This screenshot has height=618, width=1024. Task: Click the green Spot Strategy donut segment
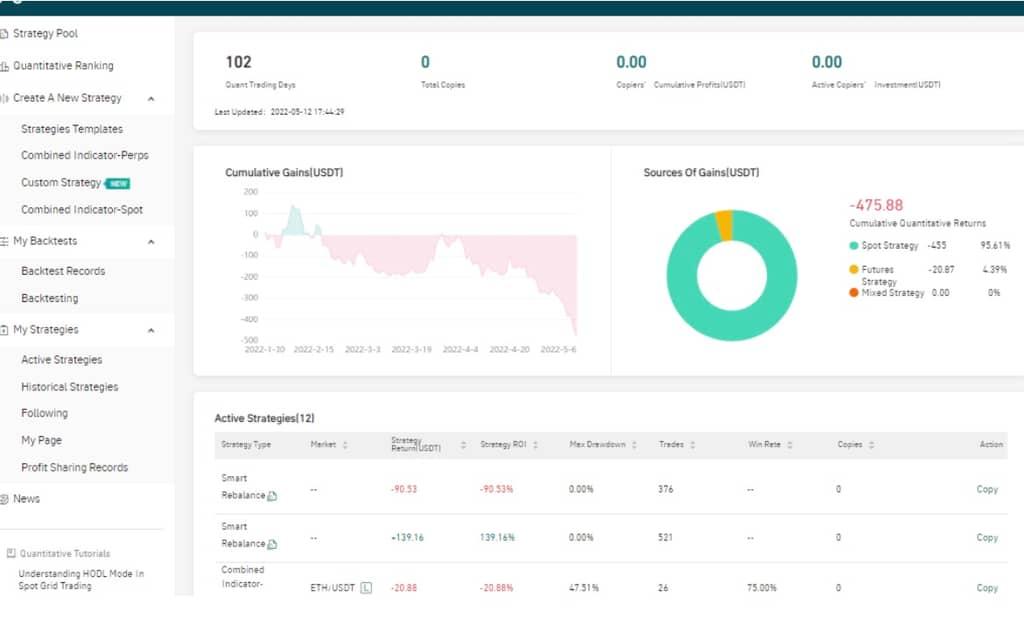click(731, 325)
